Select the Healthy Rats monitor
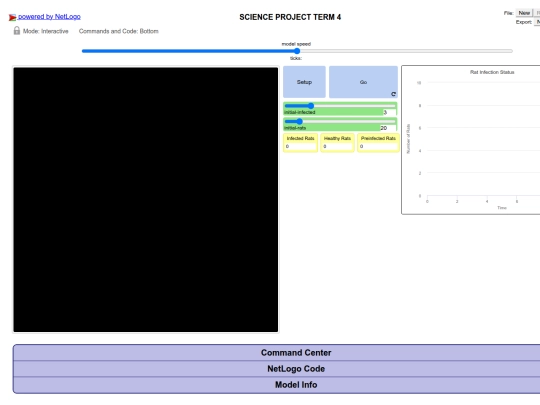This screenshot has height=405, width=540. 337,143
